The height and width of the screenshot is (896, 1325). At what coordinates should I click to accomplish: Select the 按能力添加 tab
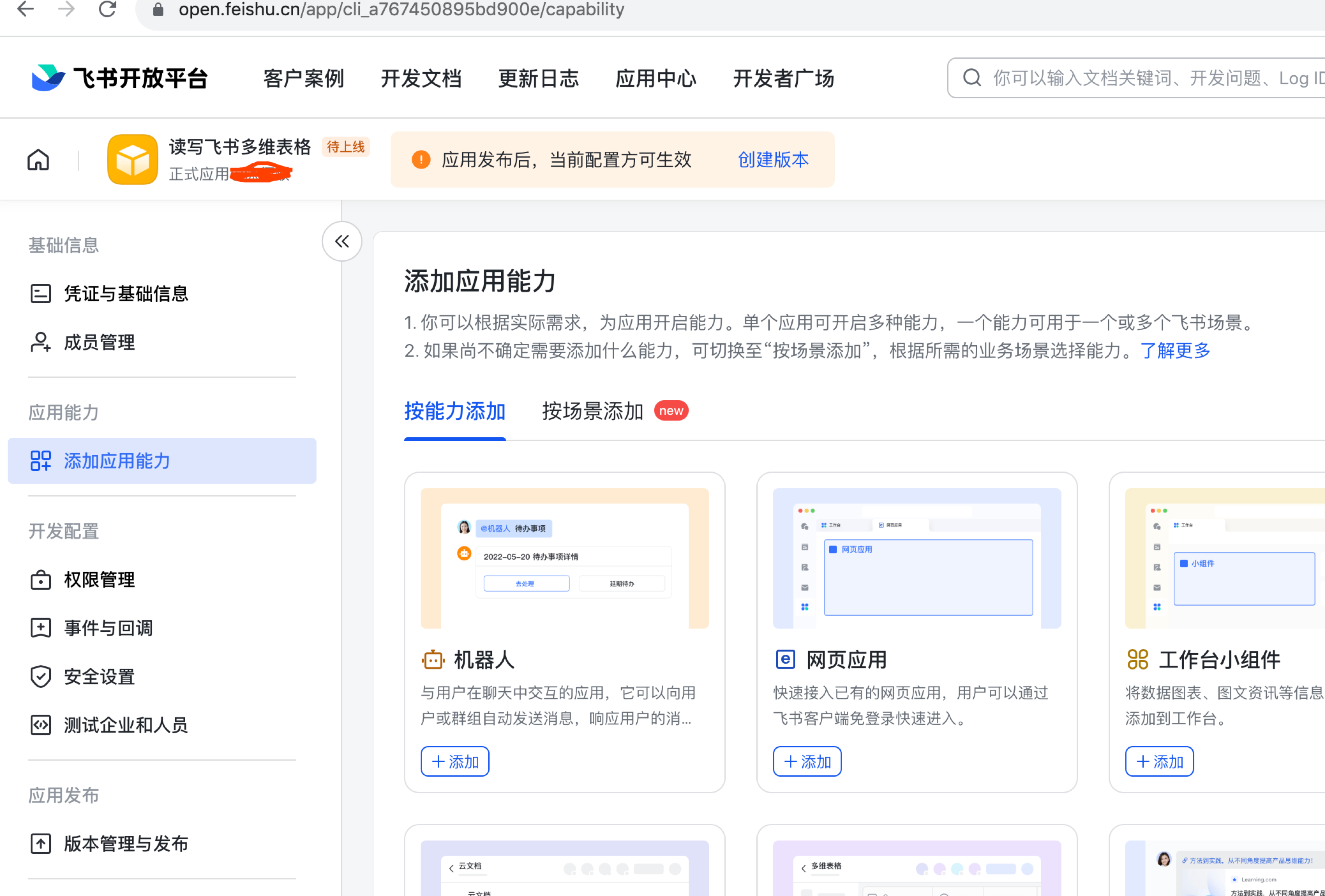pyautogui.click(x=454, y=411)
